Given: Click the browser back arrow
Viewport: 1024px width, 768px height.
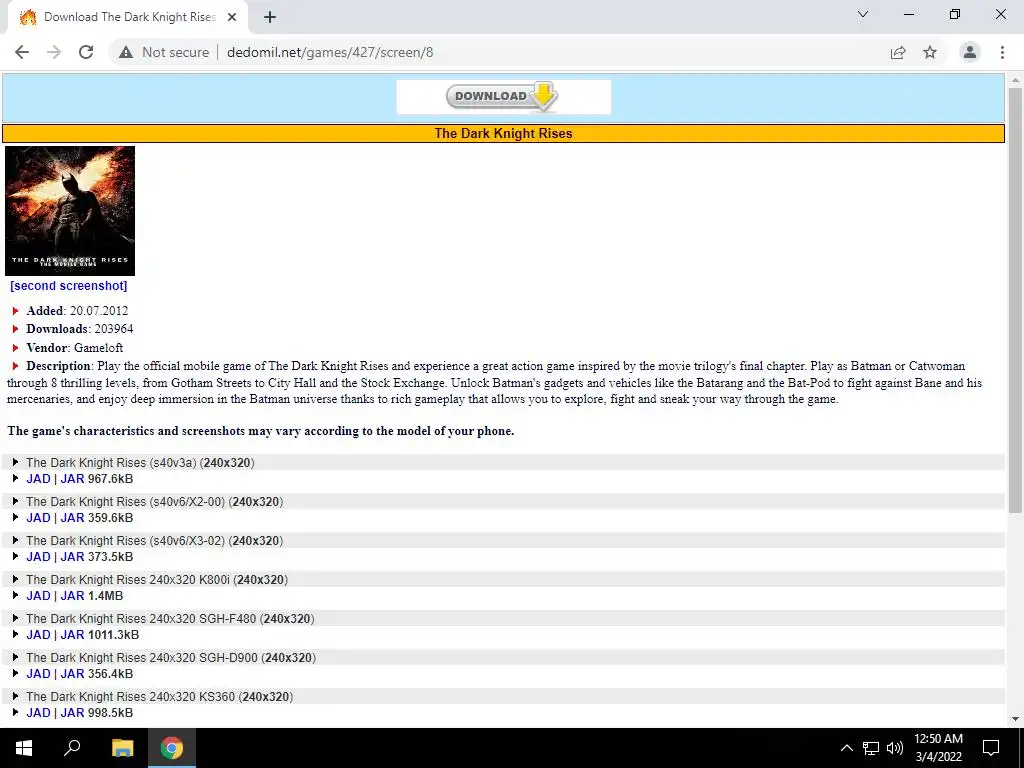Looking at the screenshot, I should pyautogui.click(x=22, y=52).
